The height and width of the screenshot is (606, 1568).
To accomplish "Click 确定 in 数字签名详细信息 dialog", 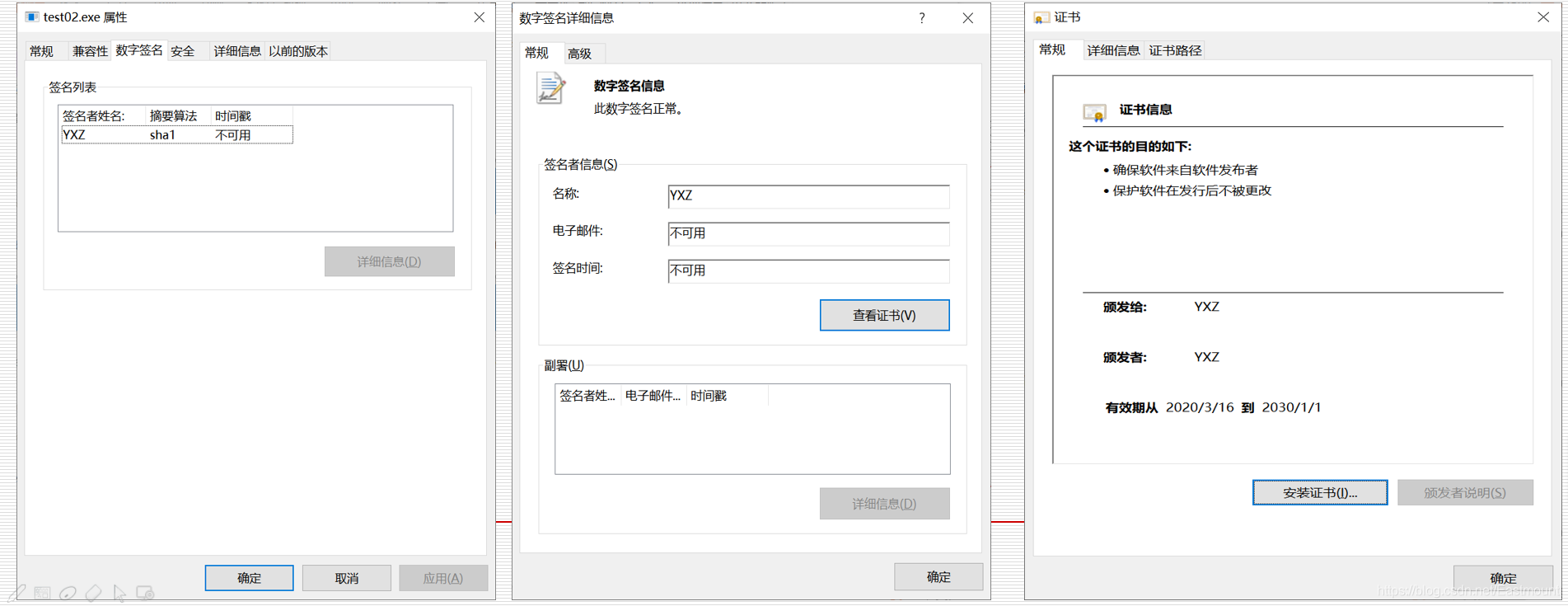I will [938, 576].
